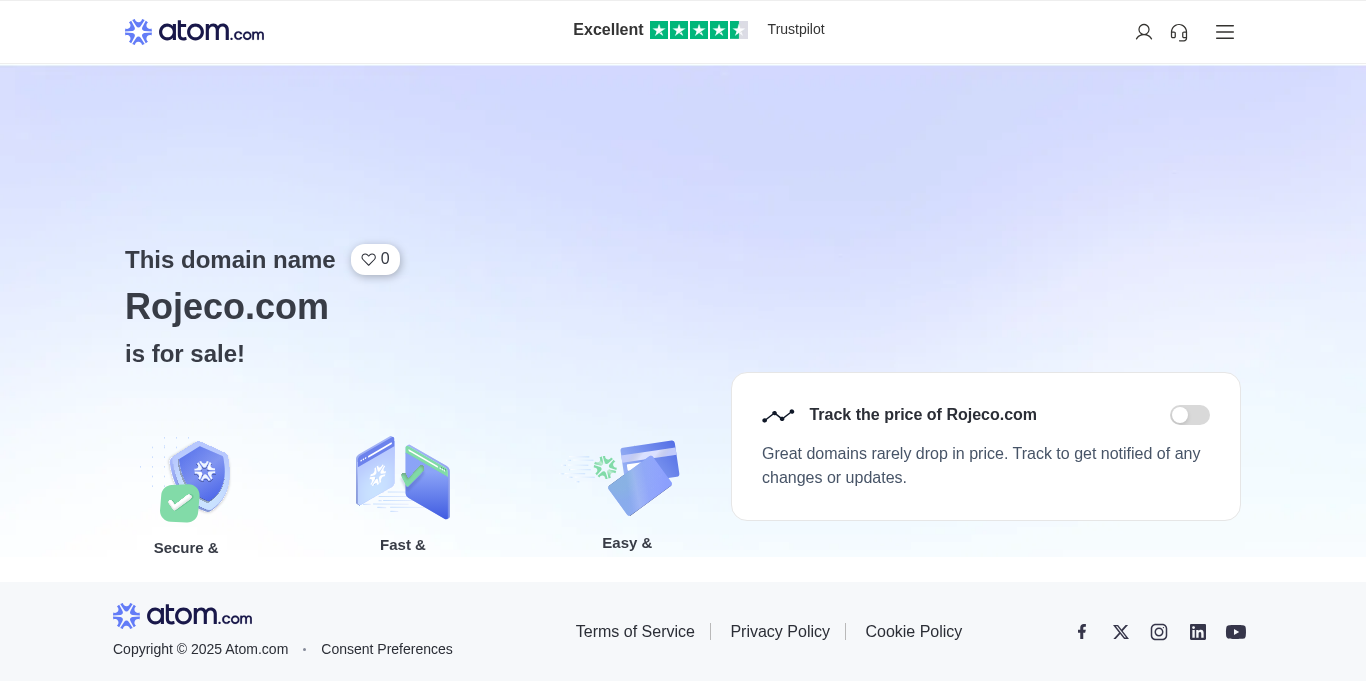Open the YouTube social icon
This screenshot has height=681, width=1366.
pyautogui.click(x=1236, y=632)
